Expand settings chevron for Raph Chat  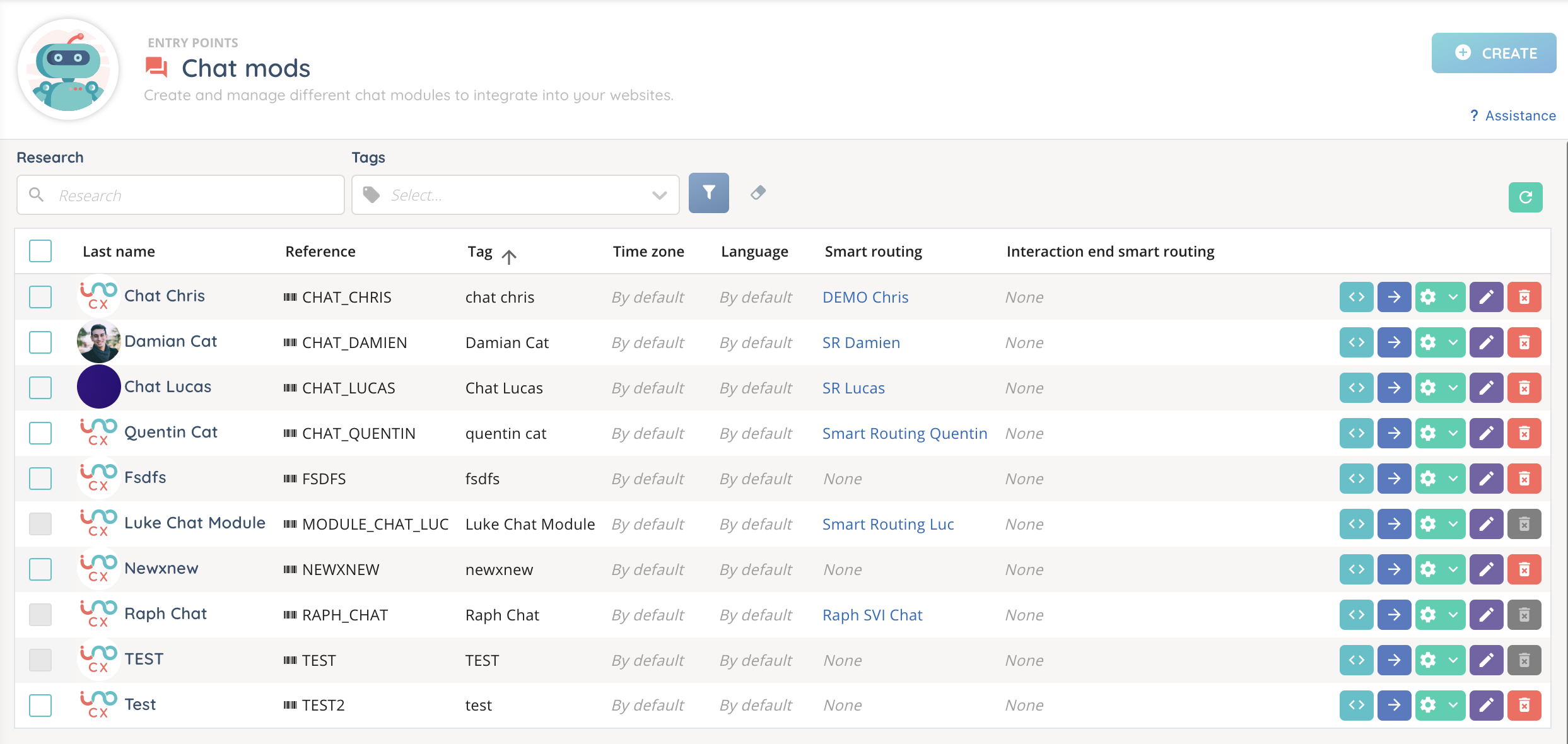[x=1453, y=615]
